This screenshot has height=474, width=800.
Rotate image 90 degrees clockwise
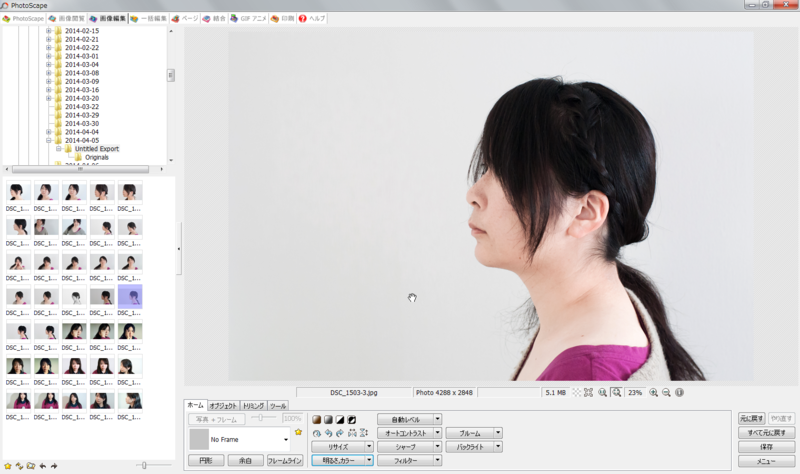(x=340, y=433)
